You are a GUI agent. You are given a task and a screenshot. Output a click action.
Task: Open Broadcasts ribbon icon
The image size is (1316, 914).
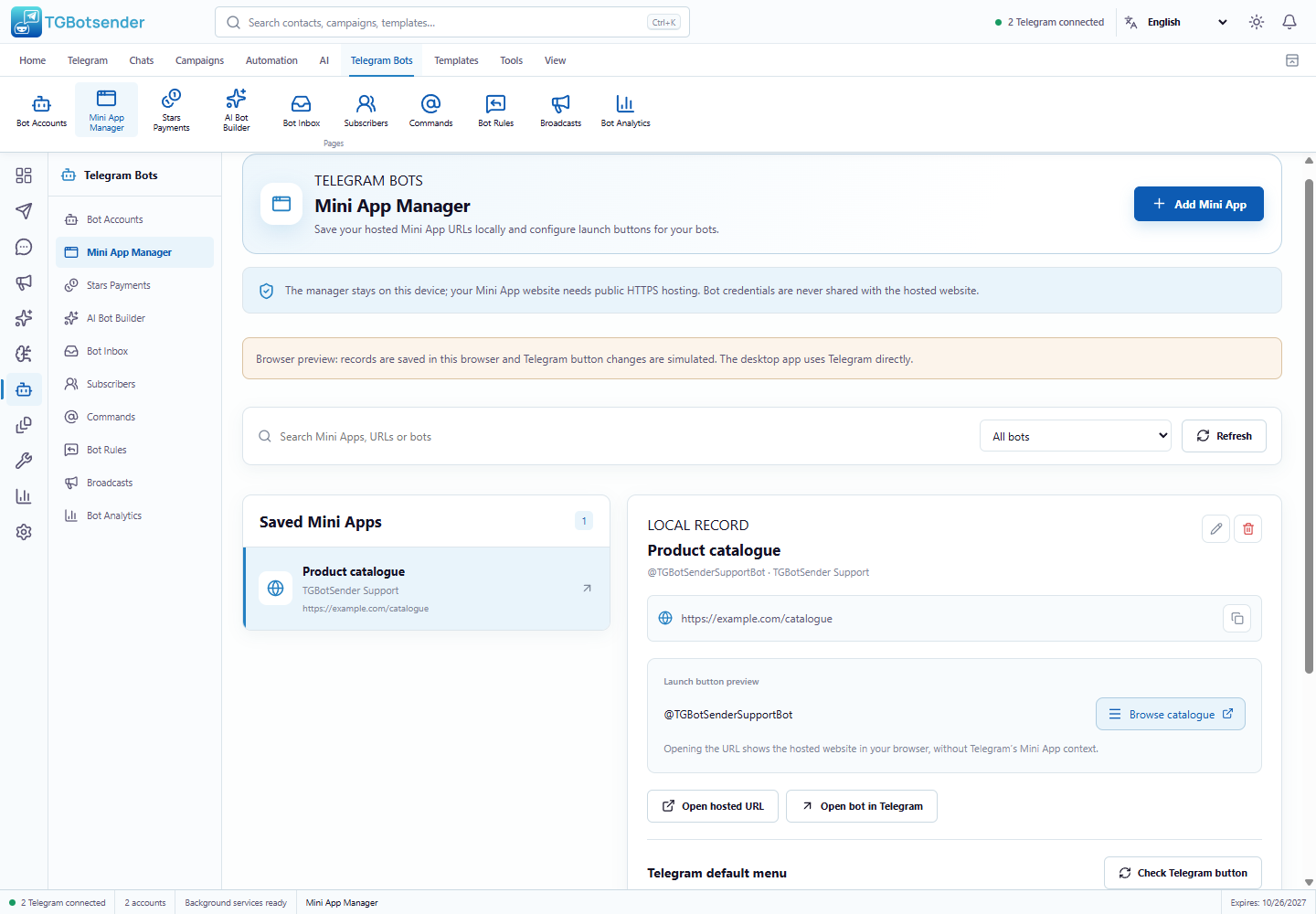[561, 111]
